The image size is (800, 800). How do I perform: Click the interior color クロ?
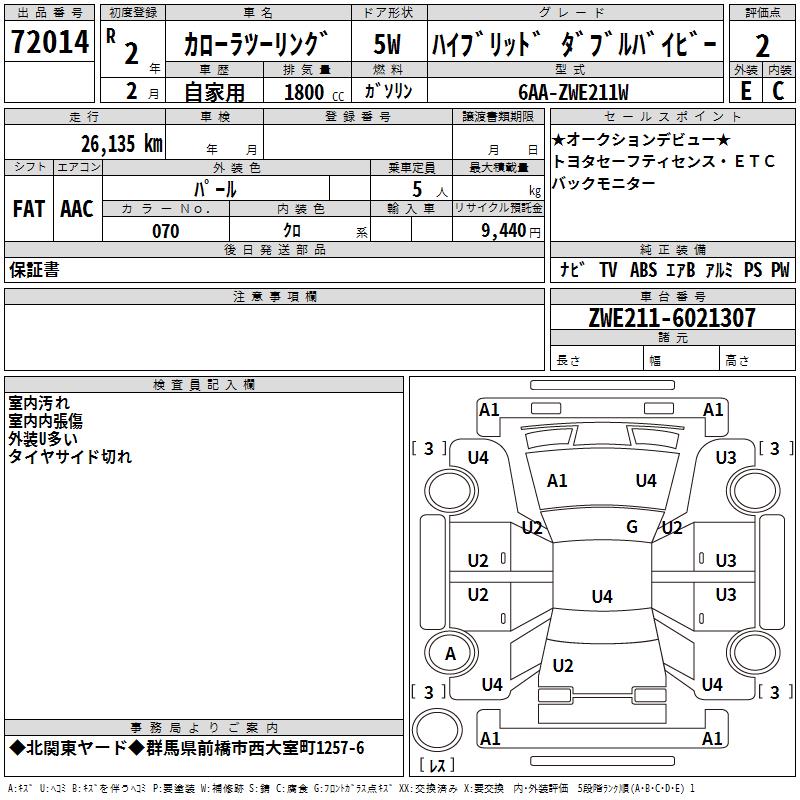292,231
